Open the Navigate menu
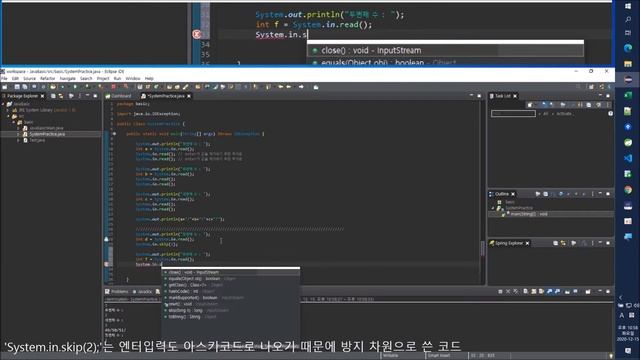 click(x=68, y=78)
